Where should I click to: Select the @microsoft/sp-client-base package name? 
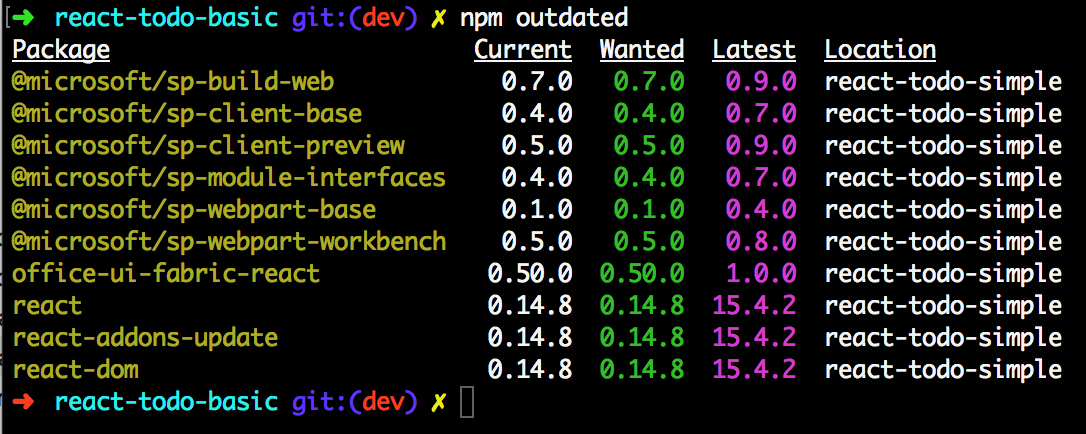pos(187,114)
